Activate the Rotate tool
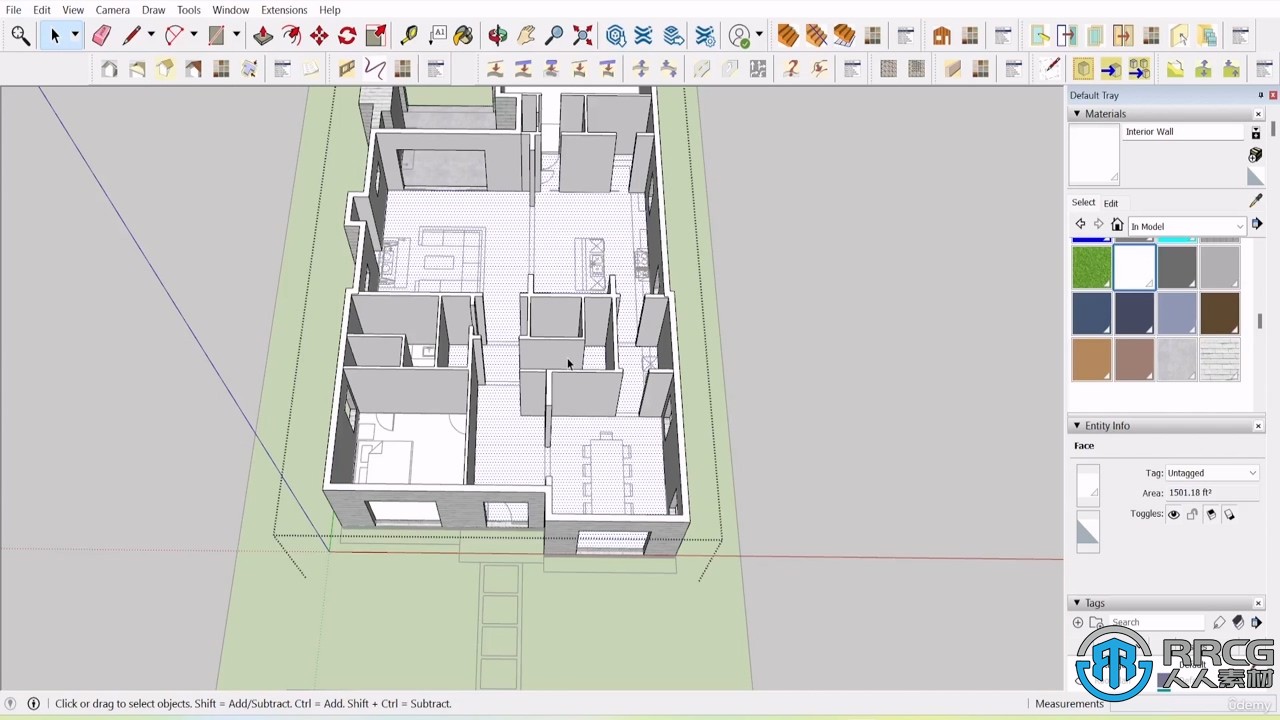This screenshot has height=720, width=1280. (x=347, y=36)
